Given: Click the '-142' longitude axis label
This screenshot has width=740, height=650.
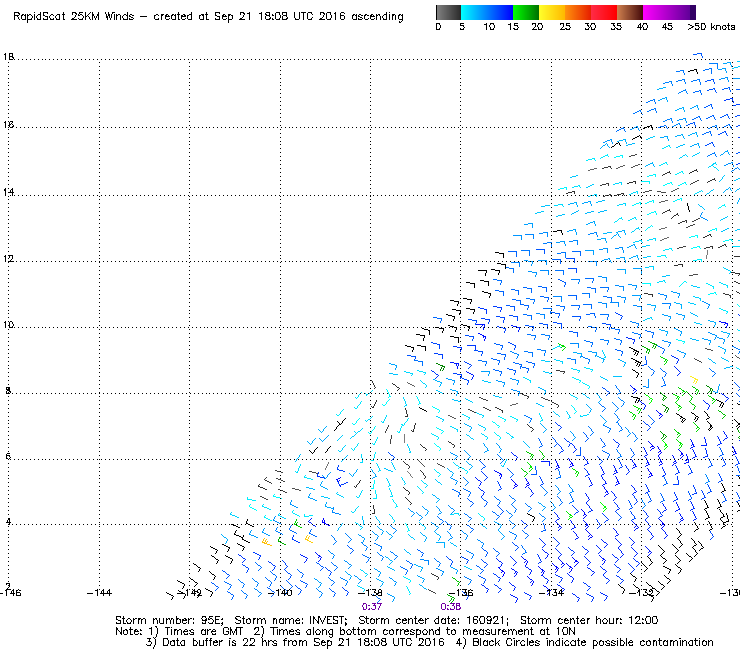Looking at the screenshot, I should 190,593.
